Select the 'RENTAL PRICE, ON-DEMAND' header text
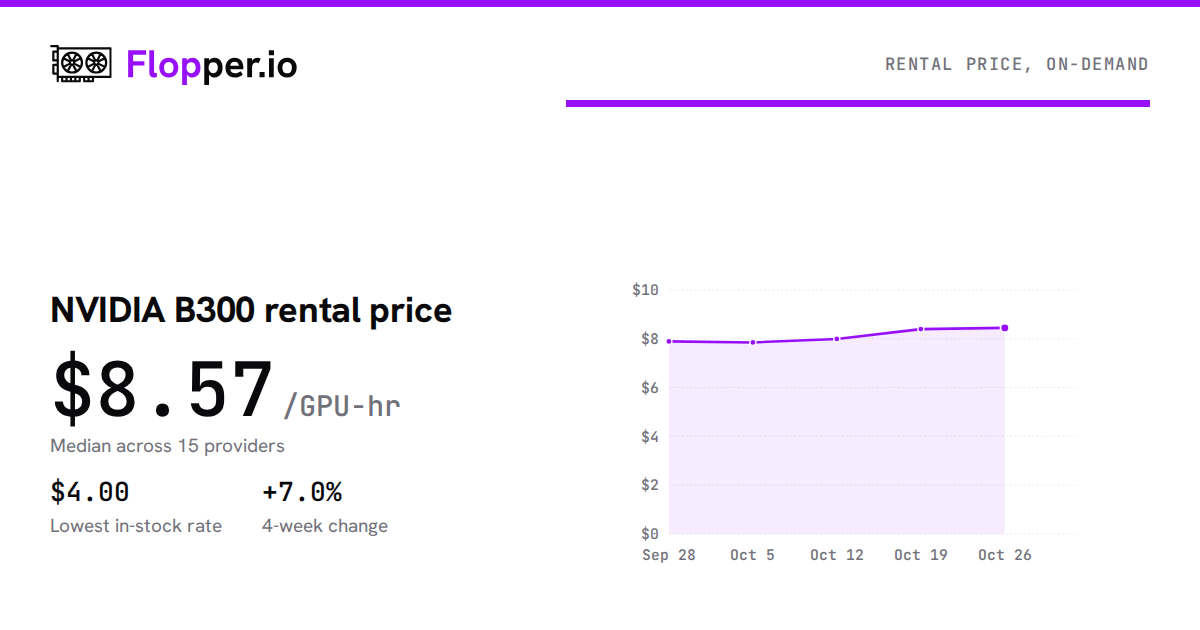Image resolution: width=1200 pixels, height=630 pixels. tap(1017, 64)
